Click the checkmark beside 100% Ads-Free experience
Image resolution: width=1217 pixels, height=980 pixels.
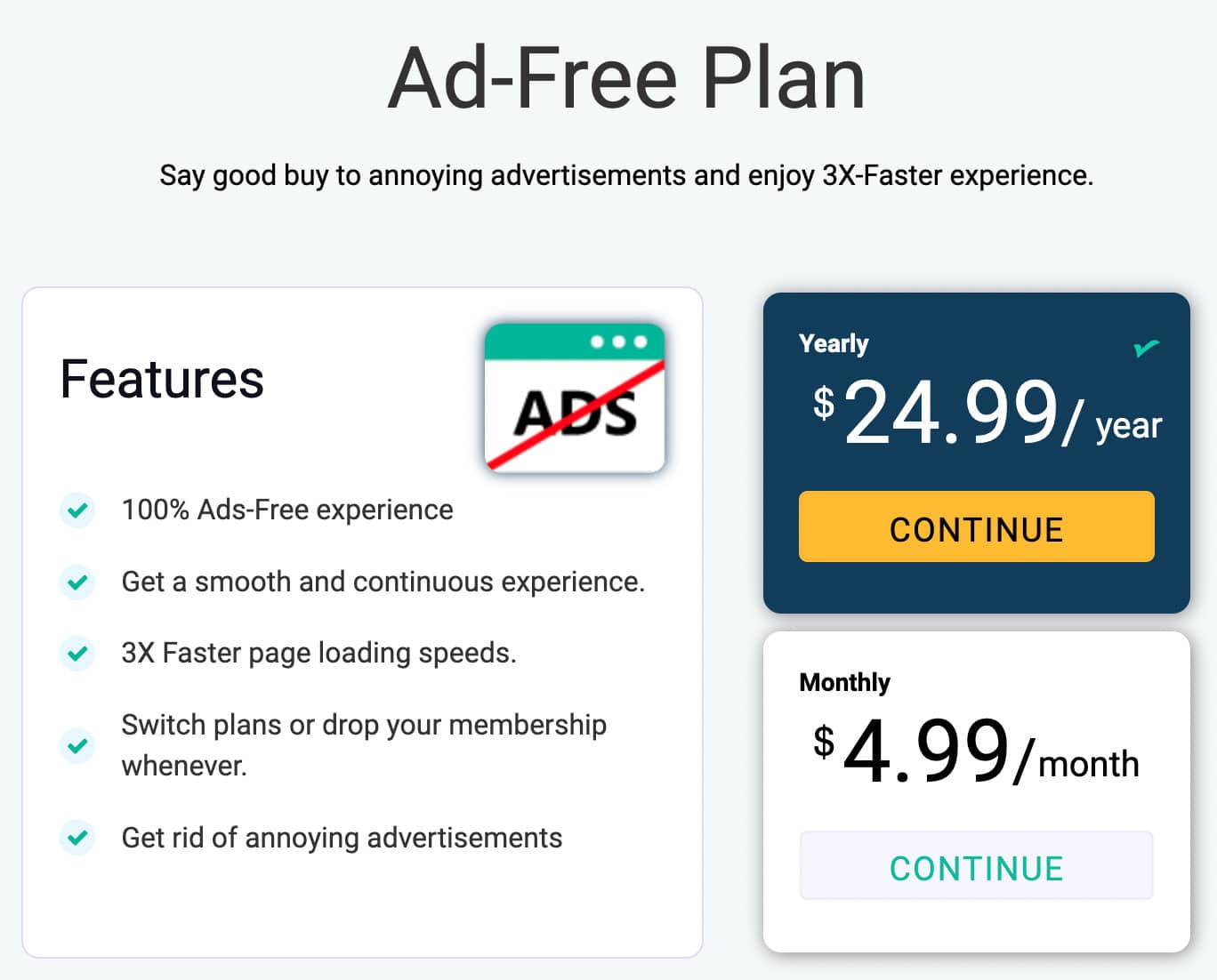pos(77,510)
